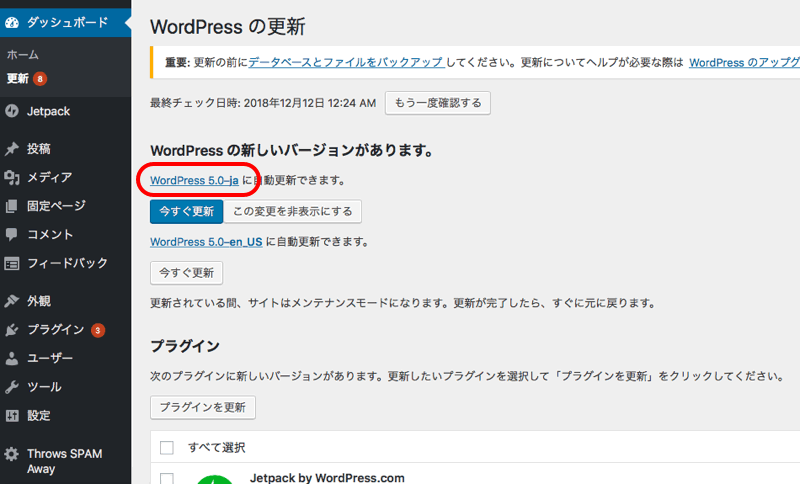This screenshot has width=800, height=484.
Task: Click the もう一度確認する button
Action: pos(437,102)
